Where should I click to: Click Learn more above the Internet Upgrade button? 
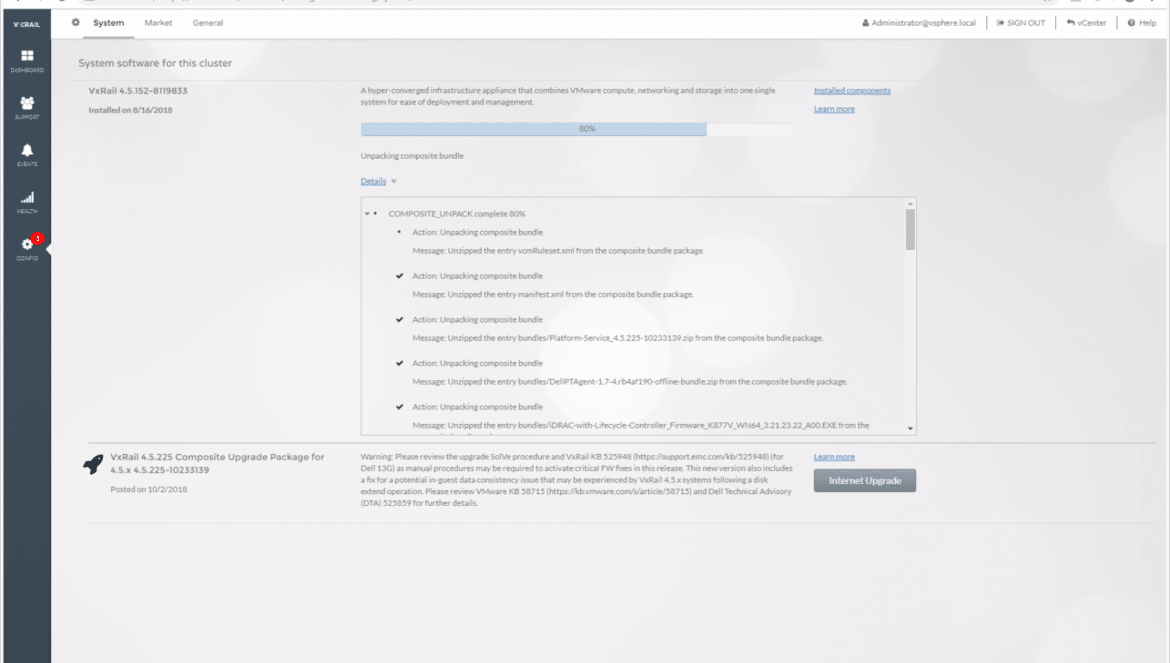click(834, 456)
